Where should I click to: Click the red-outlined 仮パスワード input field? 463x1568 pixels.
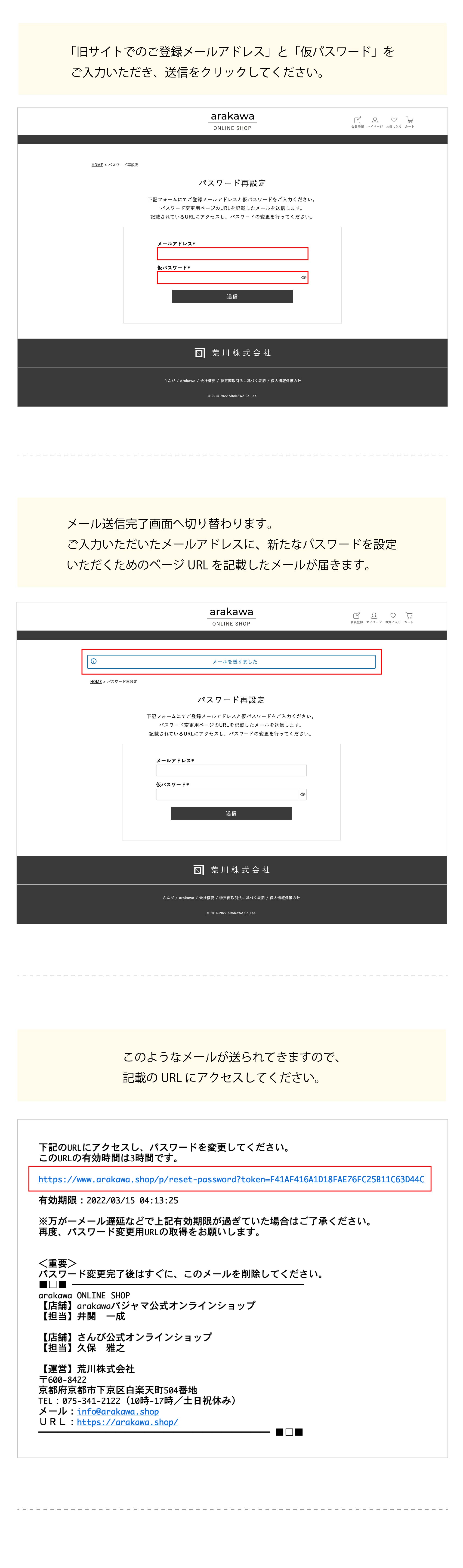[x=233, y=278]
